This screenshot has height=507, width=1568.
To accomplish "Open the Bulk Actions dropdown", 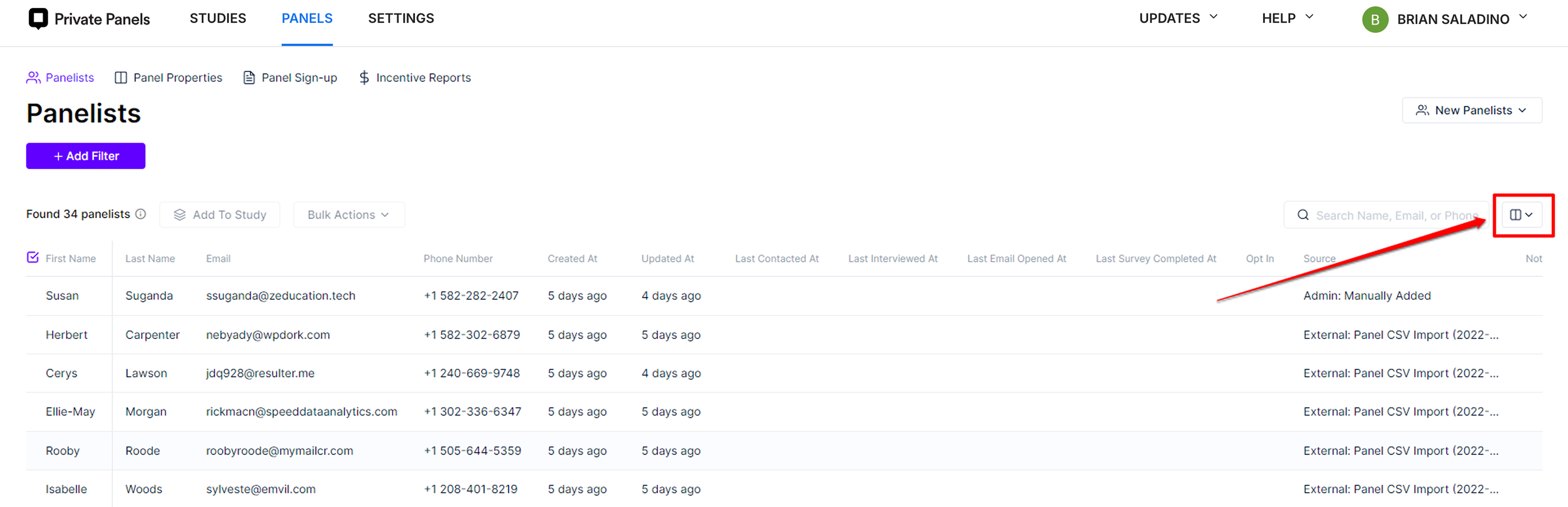I will coord(349,215).
